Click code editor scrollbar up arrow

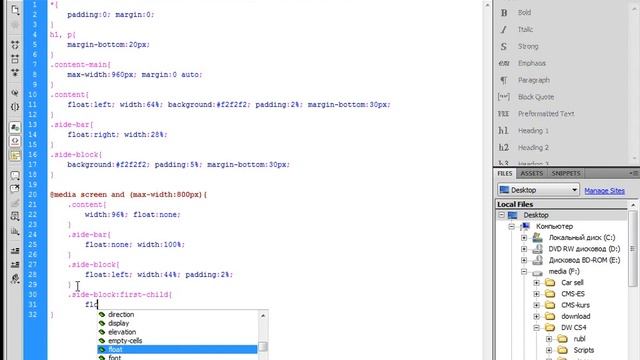pos(487,5)
